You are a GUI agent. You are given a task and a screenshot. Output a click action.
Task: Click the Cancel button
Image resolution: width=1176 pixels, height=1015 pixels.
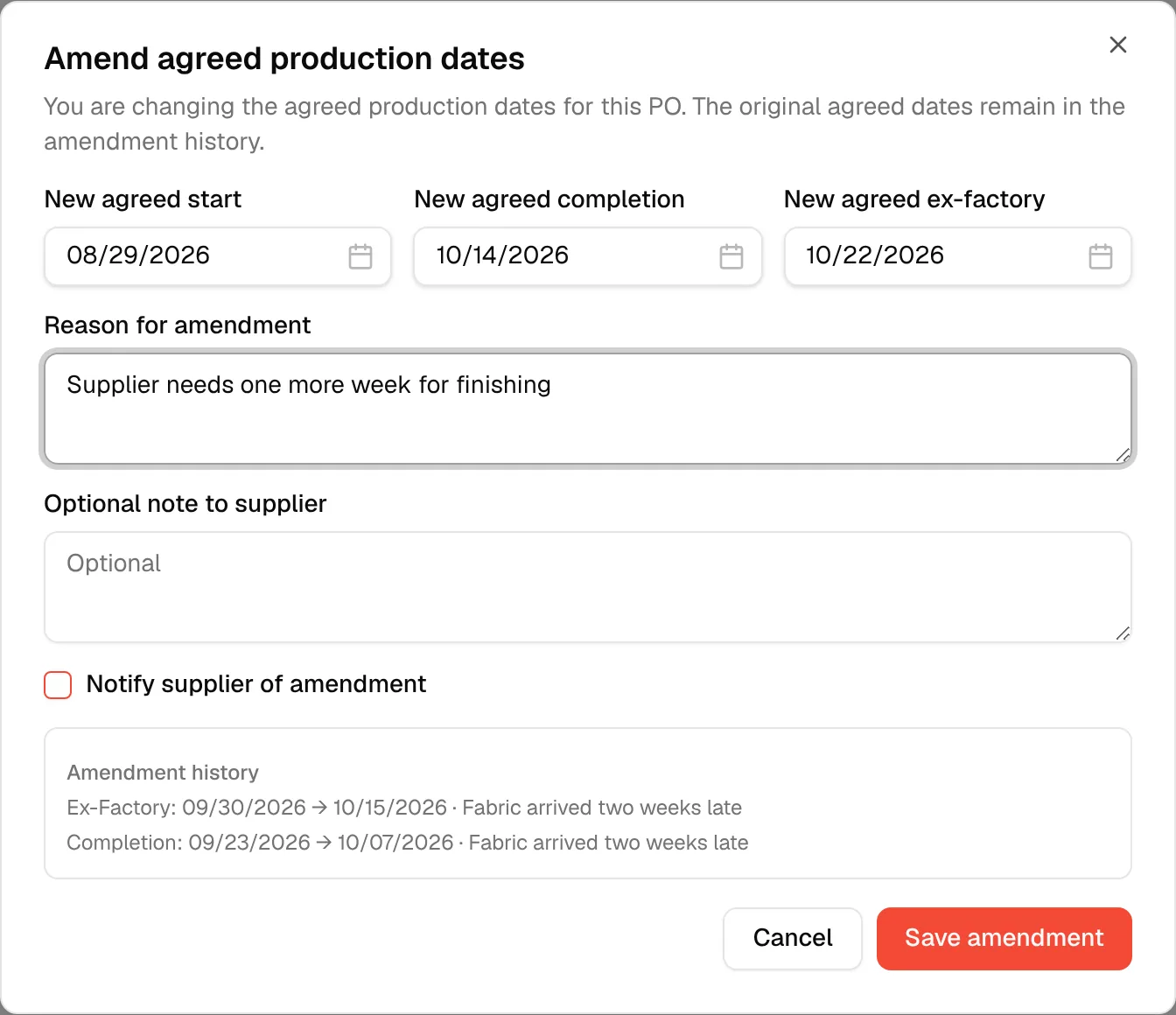click(793, 938)
